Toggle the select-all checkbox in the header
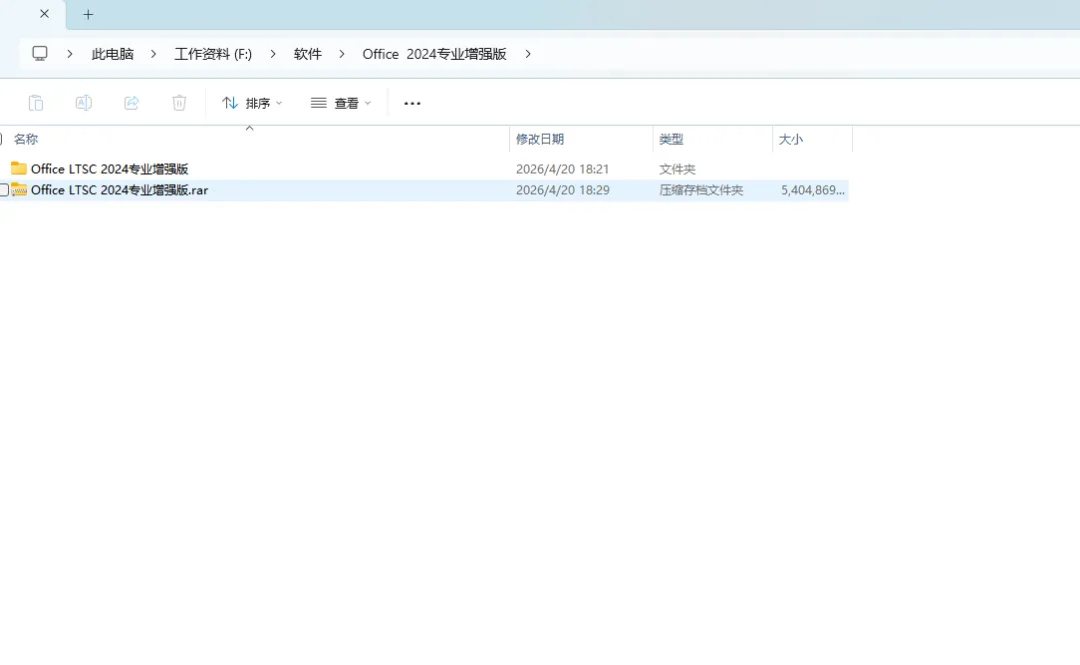This screenshot has width=1080, height=665. [x=1, y=139]
